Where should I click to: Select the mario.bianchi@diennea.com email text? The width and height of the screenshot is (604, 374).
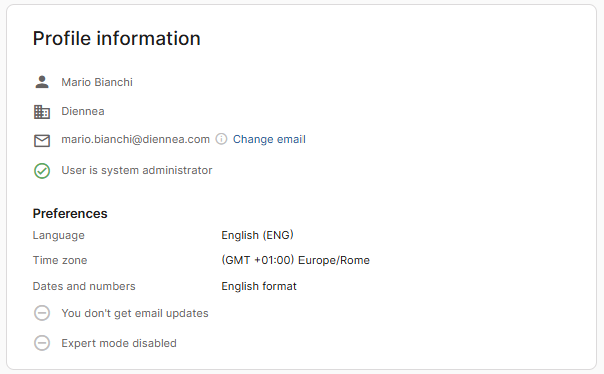(x=136, y=139)
